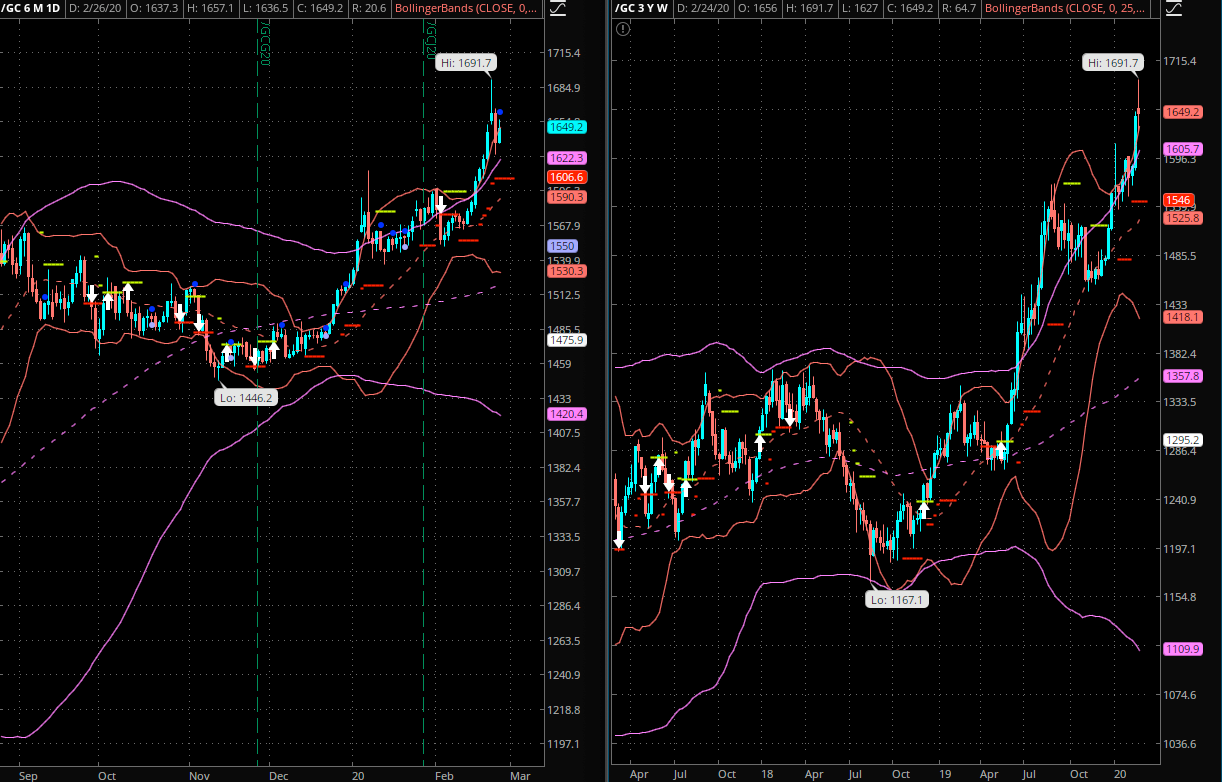Image resolution: width=1222 pixels, height=782 pixels.
Task: Click the white down arrow signal near February
Action: click(x=440, y=205)
